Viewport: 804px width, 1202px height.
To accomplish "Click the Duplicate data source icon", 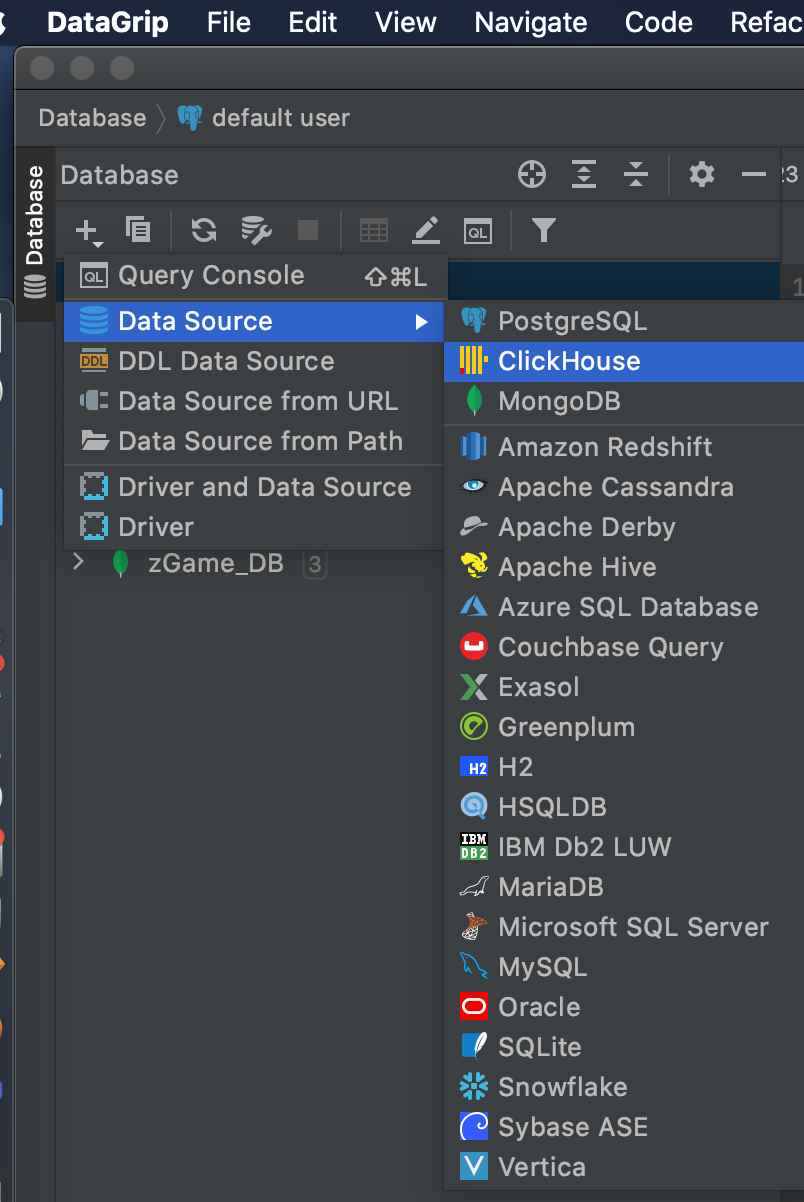I will pos(138,230).
